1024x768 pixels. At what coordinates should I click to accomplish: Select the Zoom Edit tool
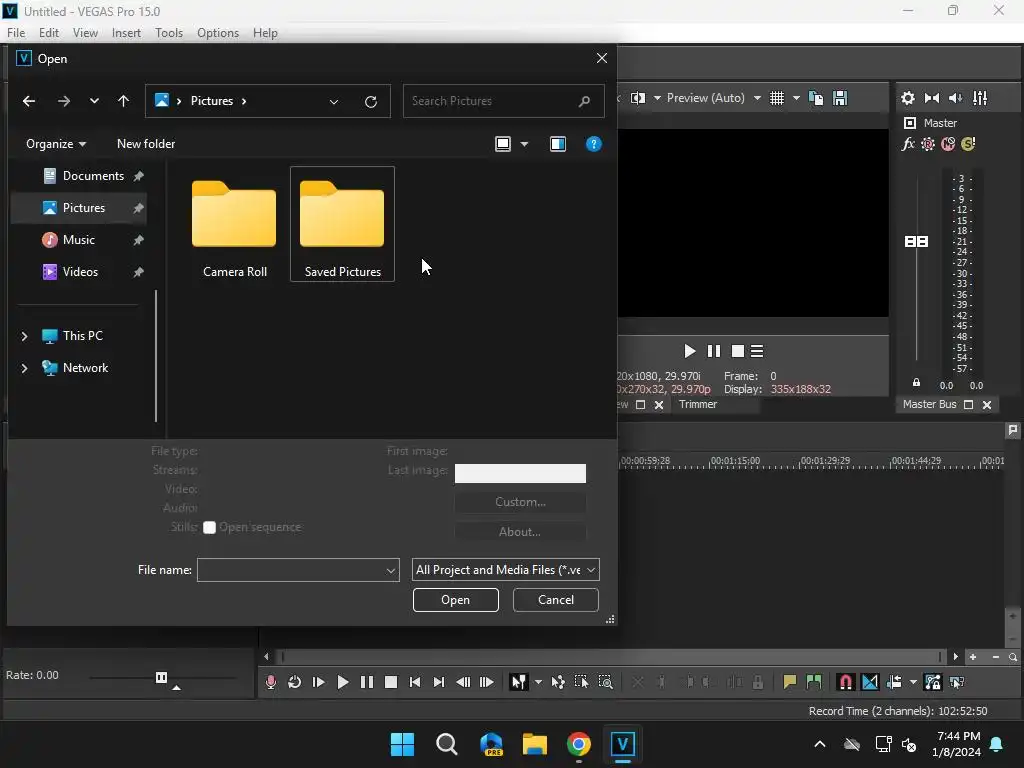(605, 682)
